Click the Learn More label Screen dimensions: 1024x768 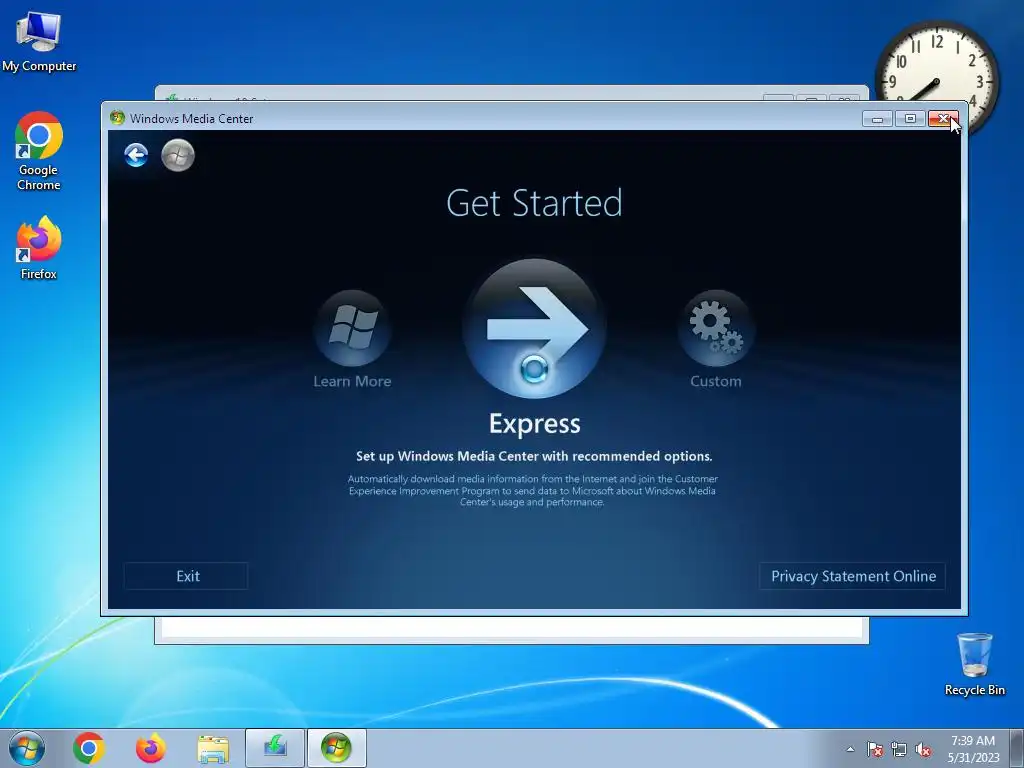coord(353,381)
